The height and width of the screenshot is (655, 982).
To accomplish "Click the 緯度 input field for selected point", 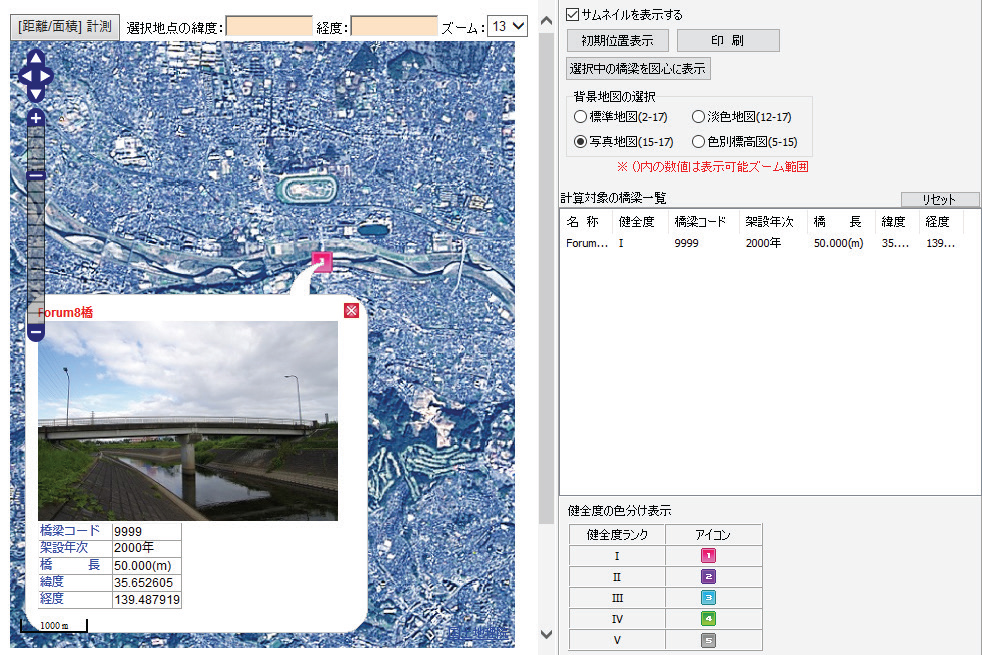I will (x=269, y=26).
